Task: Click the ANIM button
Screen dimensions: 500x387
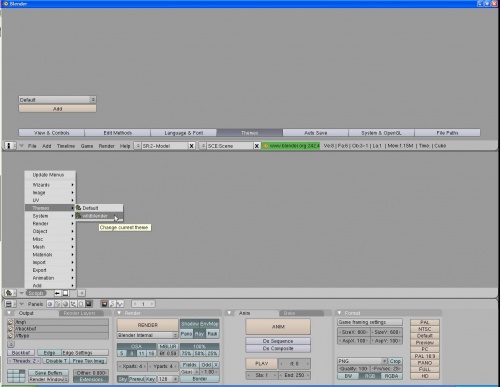Action: coord(278,327)
